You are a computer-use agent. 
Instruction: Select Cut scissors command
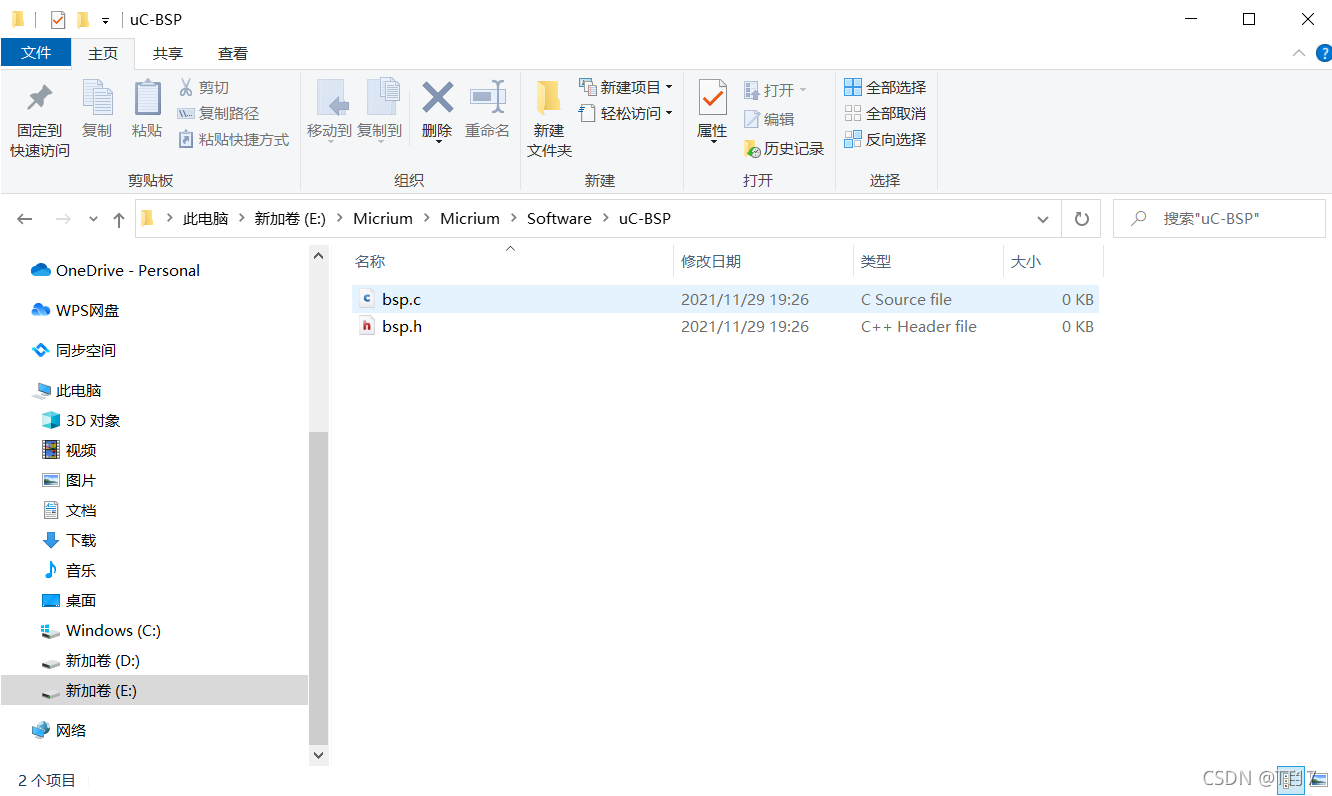click(204, 88)
